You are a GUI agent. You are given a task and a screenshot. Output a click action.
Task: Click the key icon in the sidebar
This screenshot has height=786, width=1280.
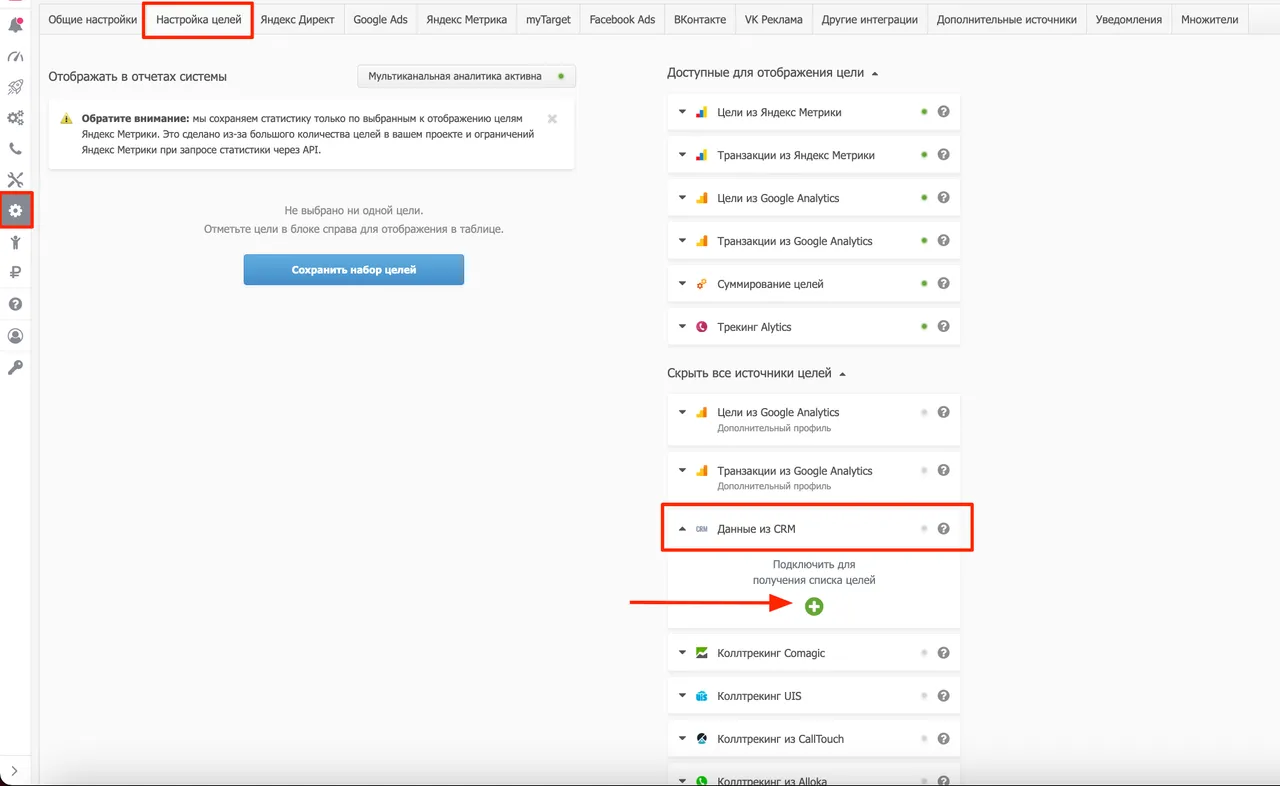click(15, 368)
